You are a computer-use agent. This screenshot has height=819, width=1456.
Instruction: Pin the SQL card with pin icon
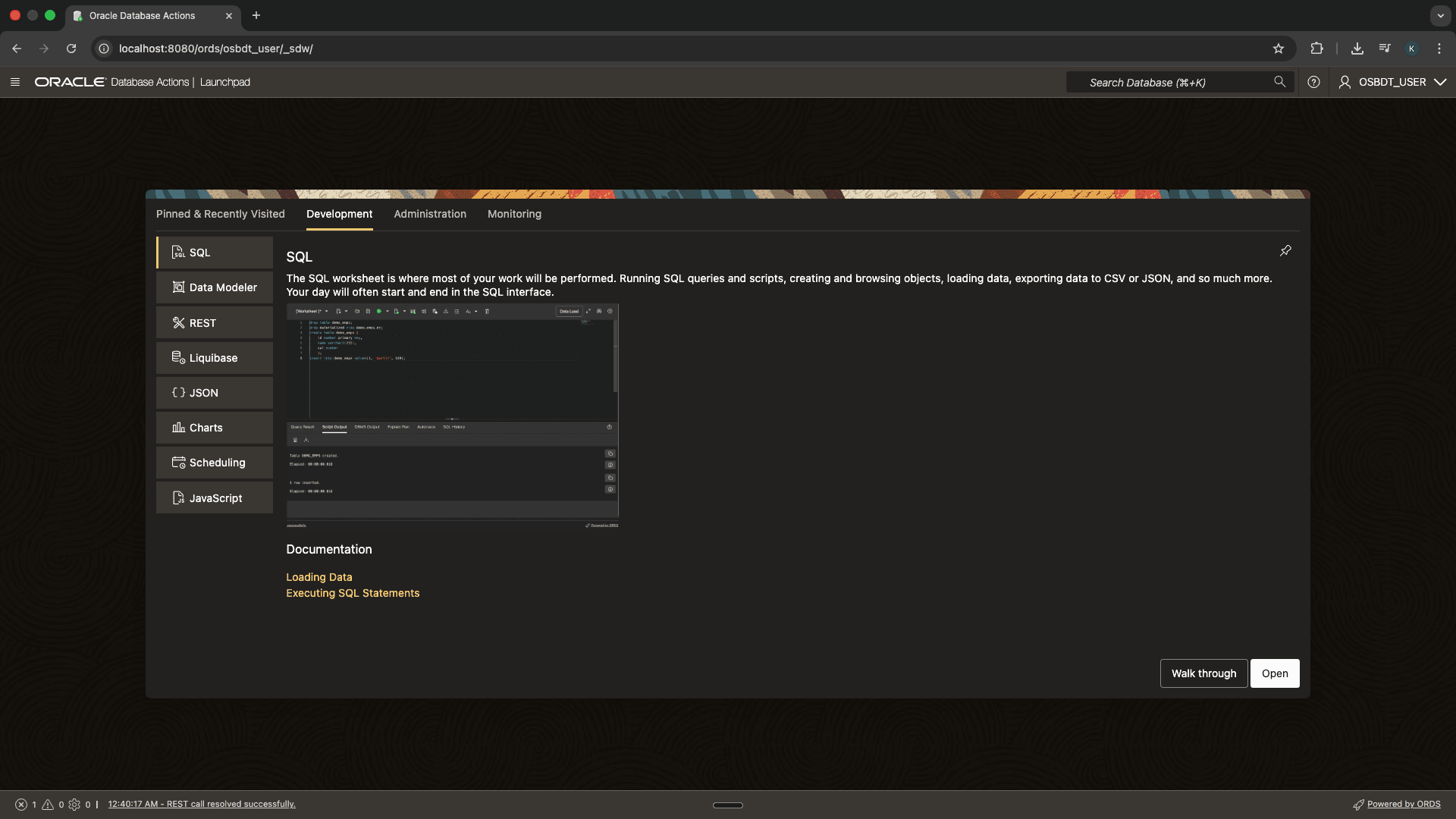click(1285, 251)
